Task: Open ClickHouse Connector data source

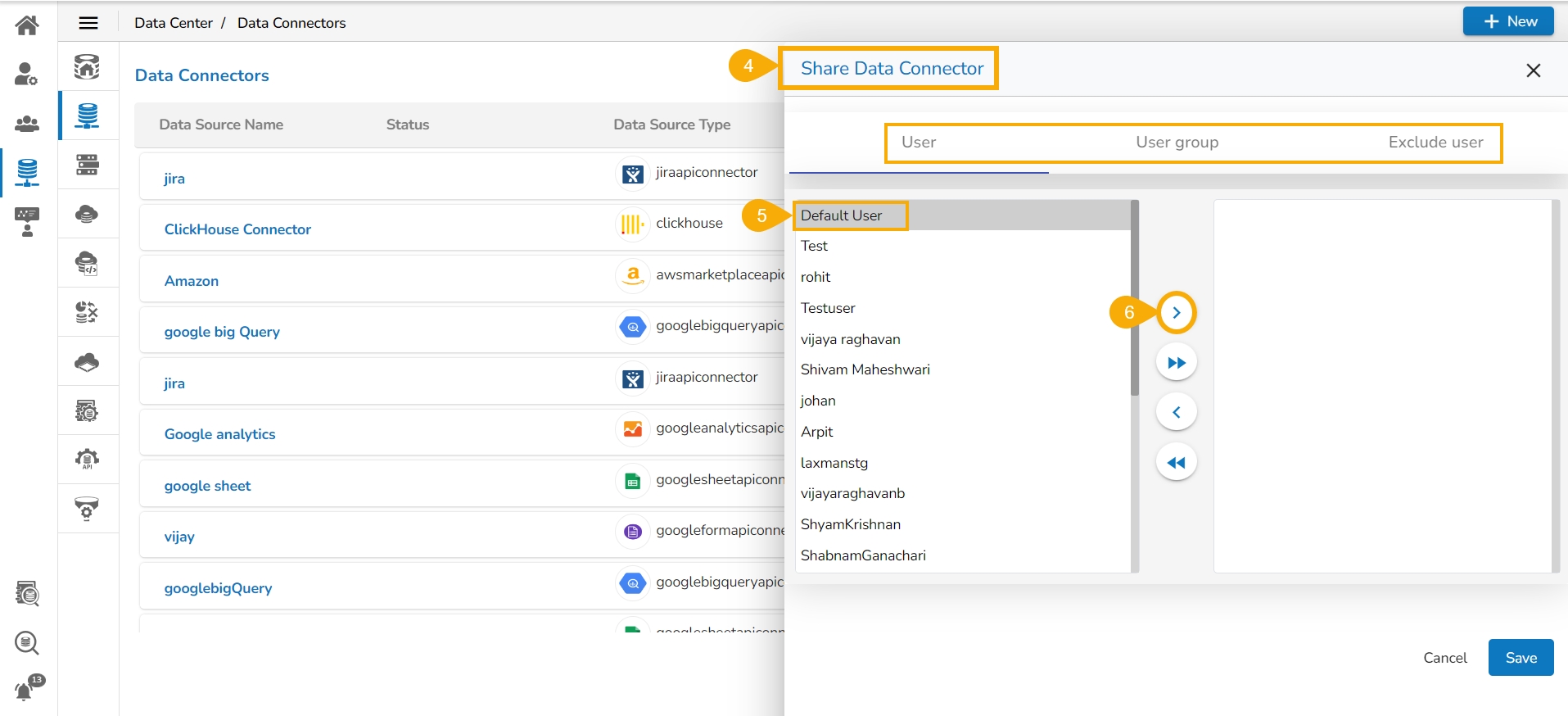Action: pos(237,229)
